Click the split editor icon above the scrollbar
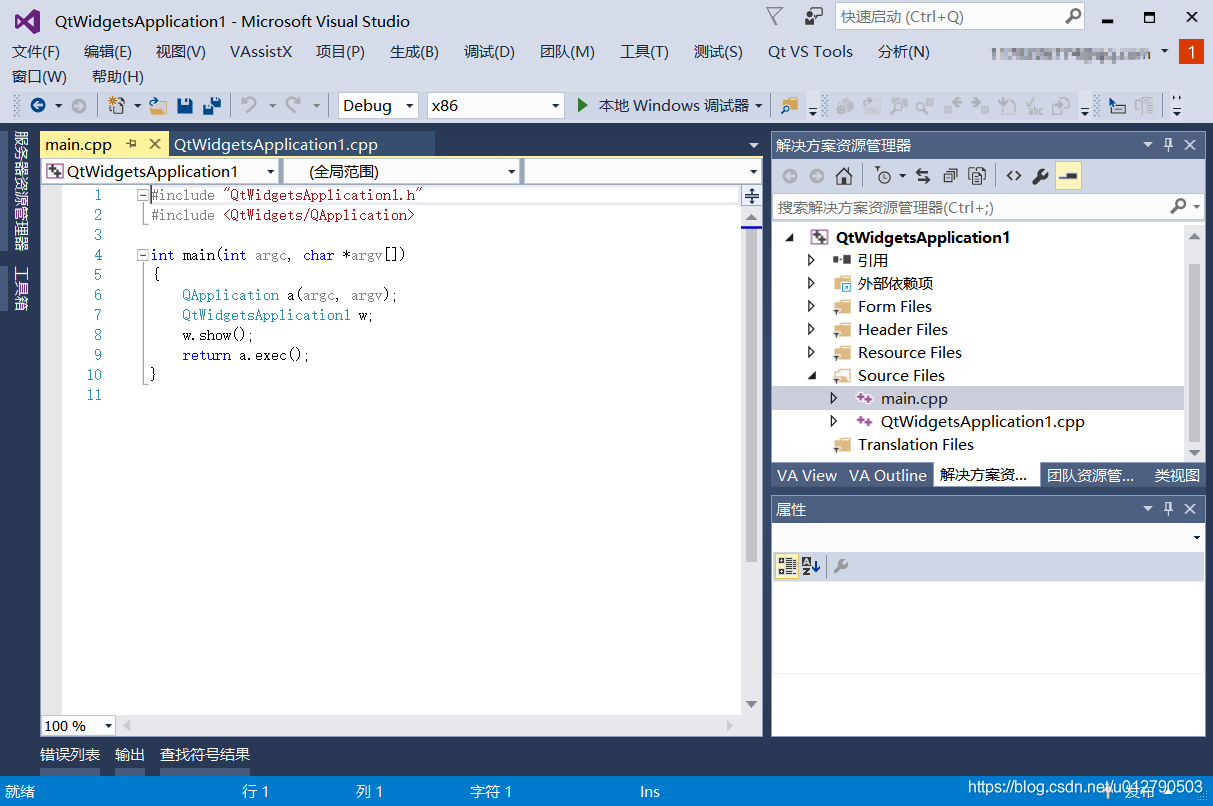The width and height of the screenshot is (1213, 806). click(751, 196)
